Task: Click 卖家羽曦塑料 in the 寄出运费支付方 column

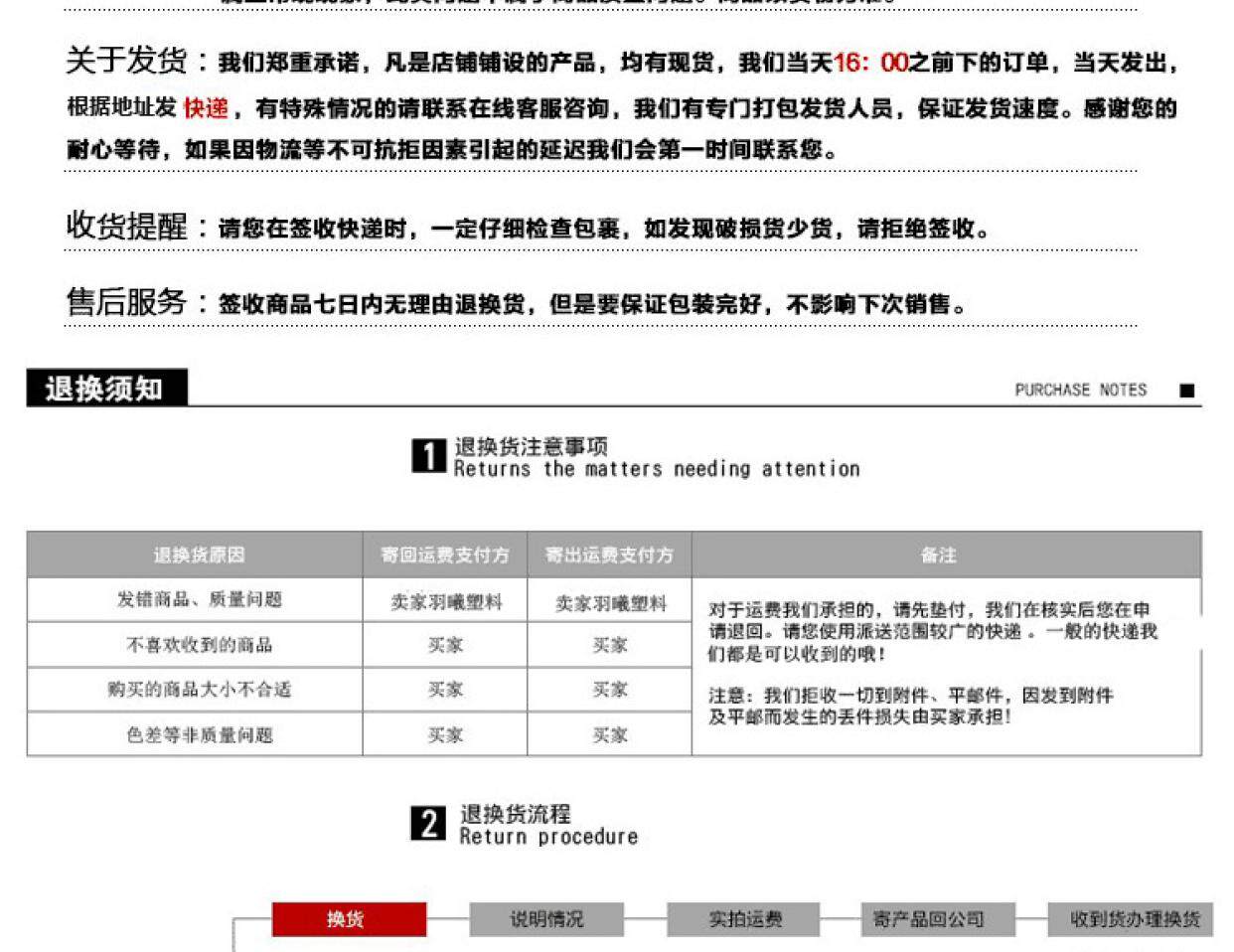Action: coord(610,603)
